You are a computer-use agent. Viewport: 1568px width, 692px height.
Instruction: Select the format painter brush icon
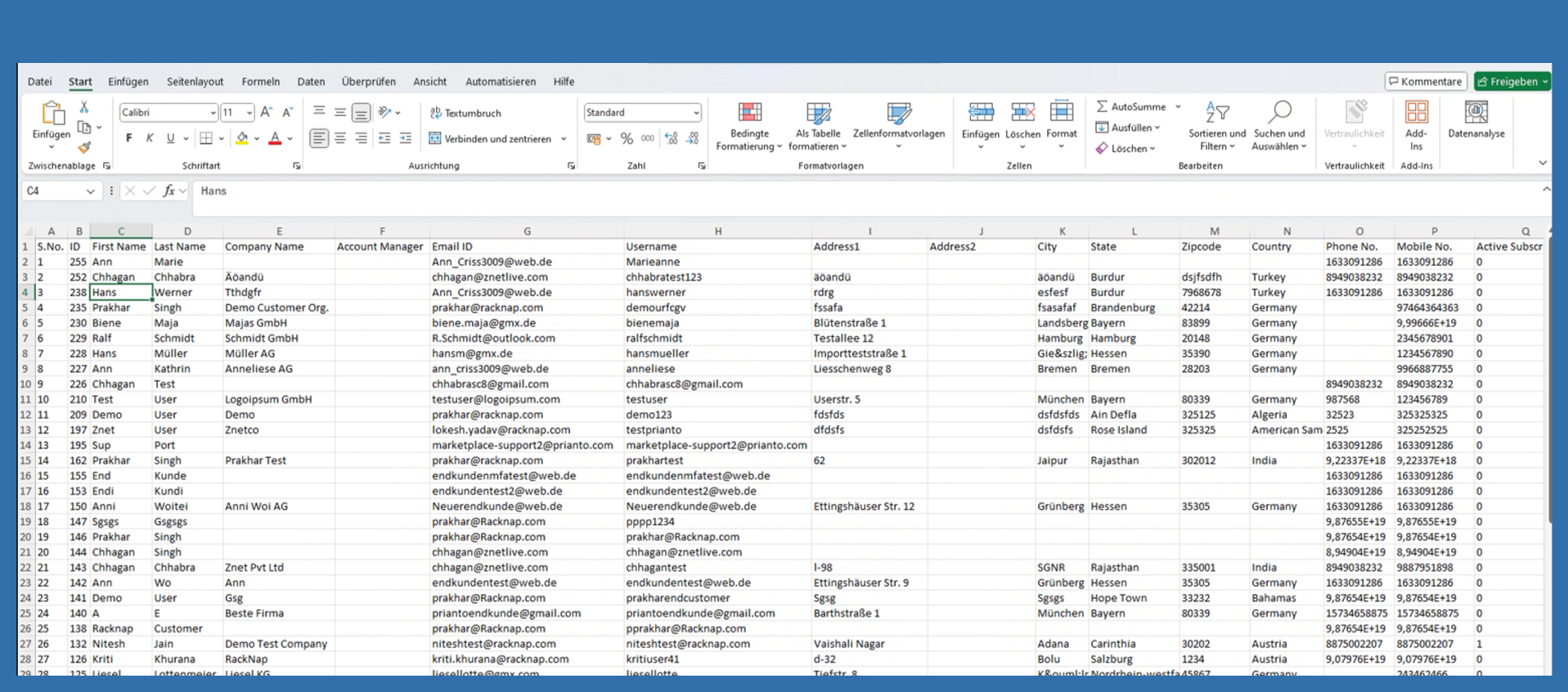point(83,147)
